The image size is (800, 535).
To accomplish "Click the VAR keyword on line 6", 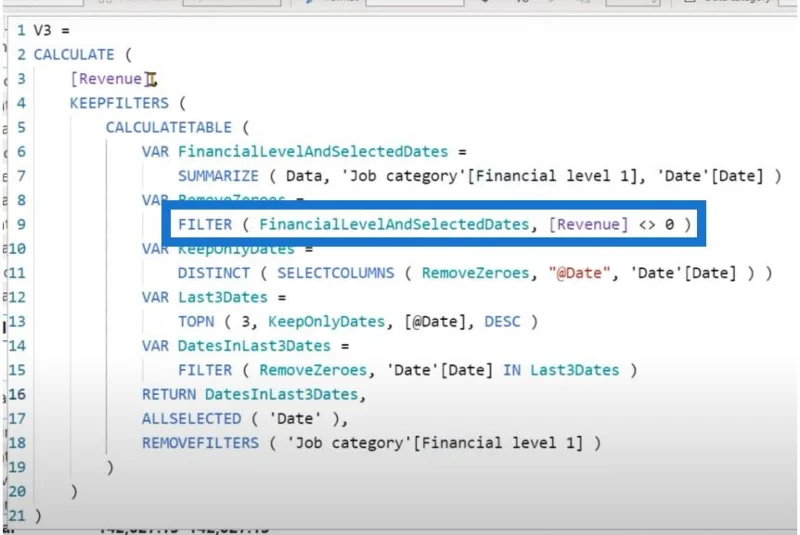I will coord(155,151).
